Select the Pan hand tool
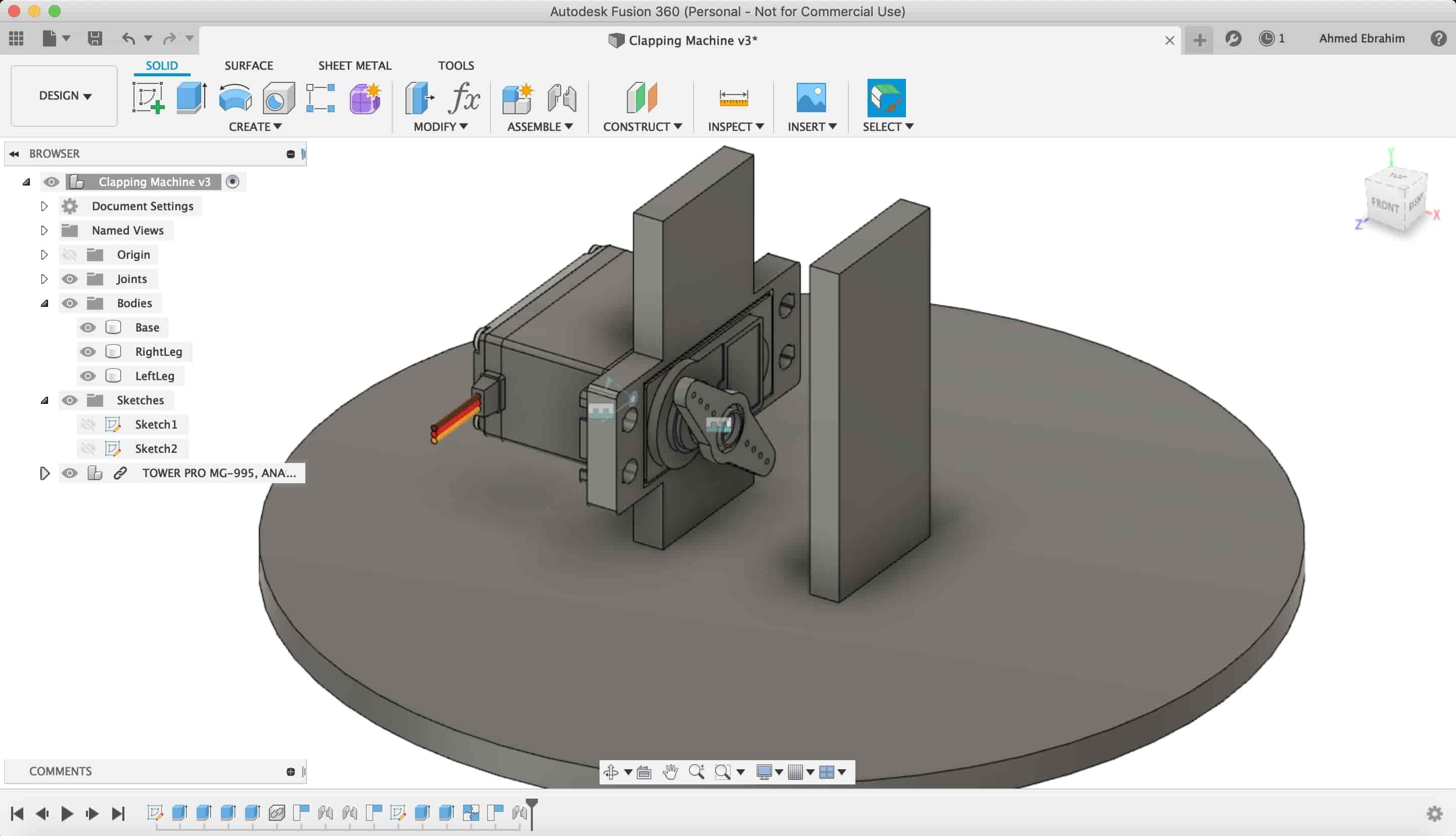 (670, 772)
